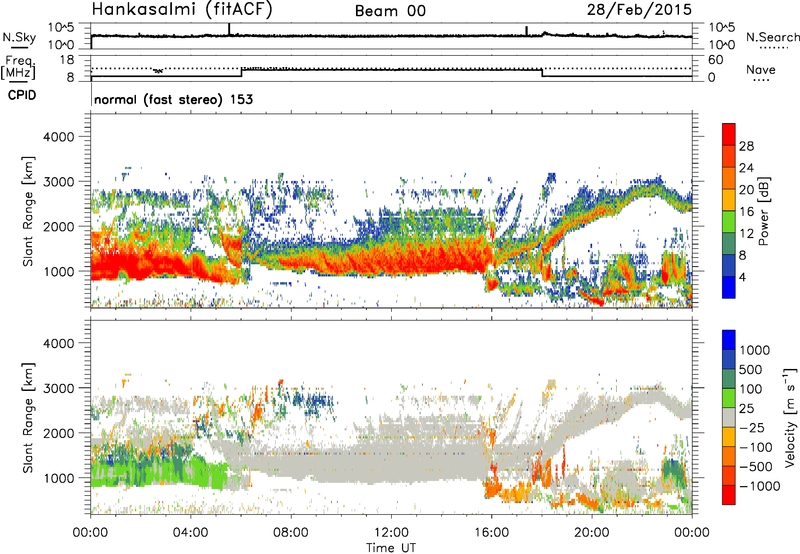Click the '20:00' time axis label

[592, 533]
